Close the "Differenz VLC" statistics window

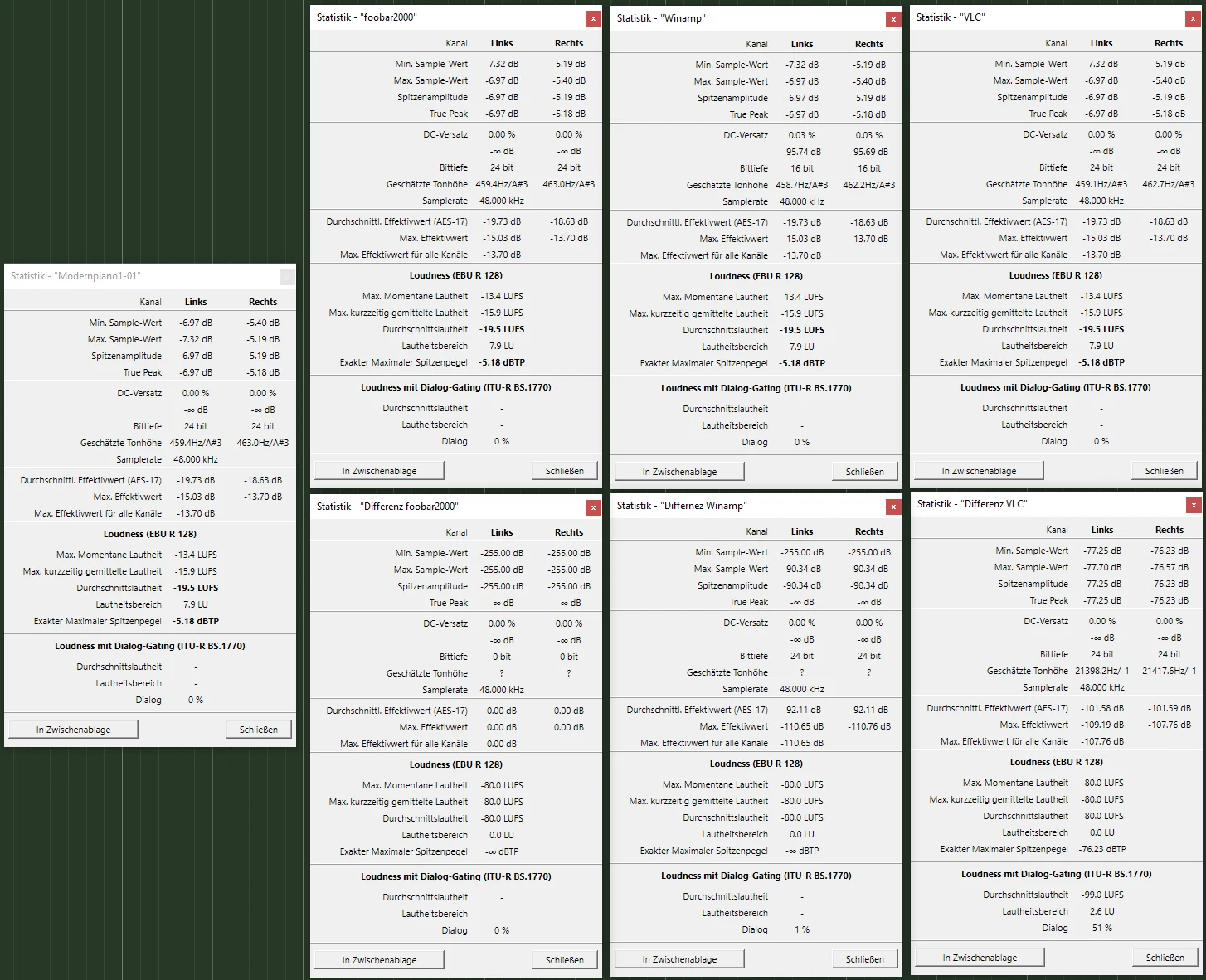1194,505
